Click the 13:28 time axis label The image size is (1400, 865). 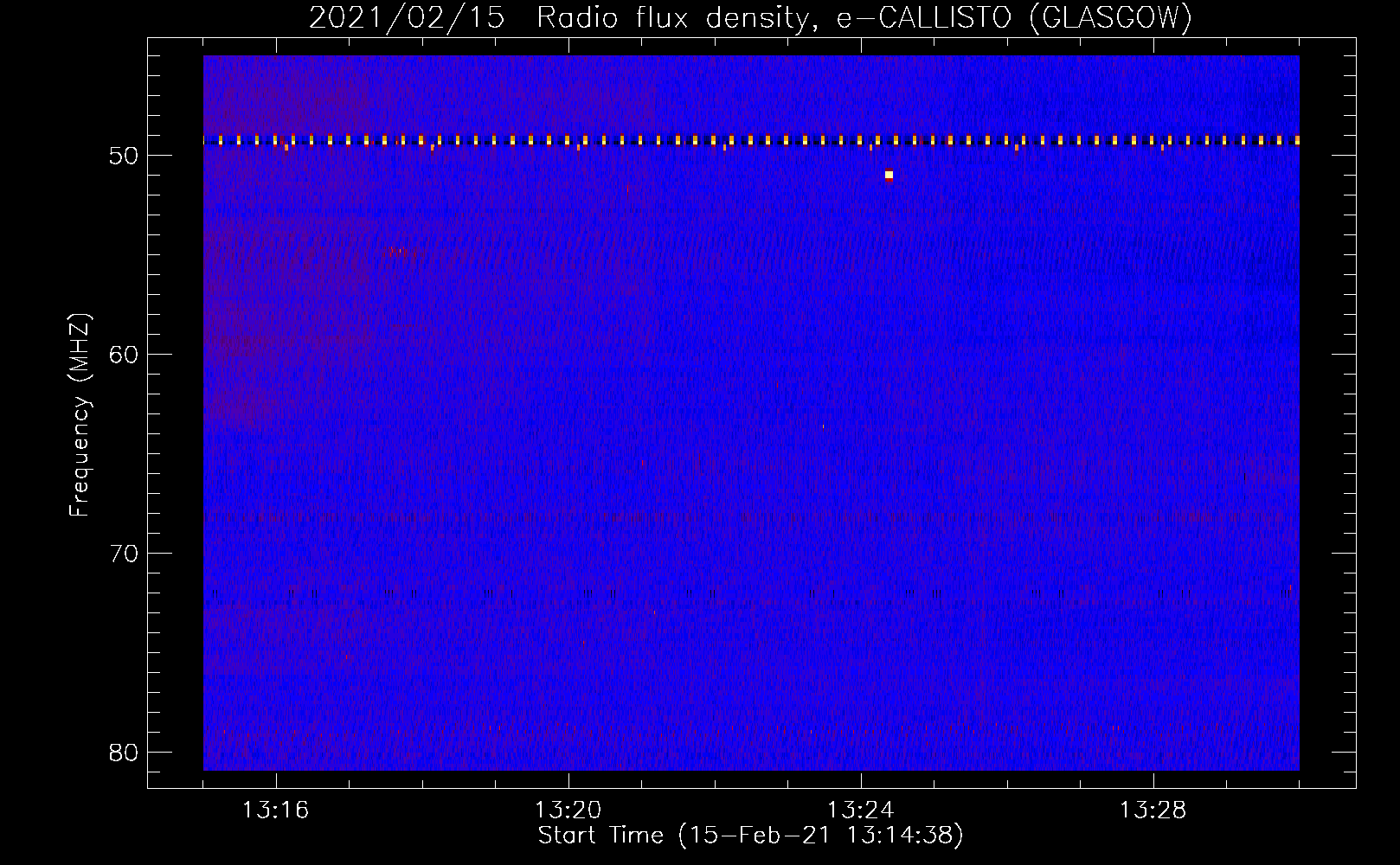[1153, 811]
